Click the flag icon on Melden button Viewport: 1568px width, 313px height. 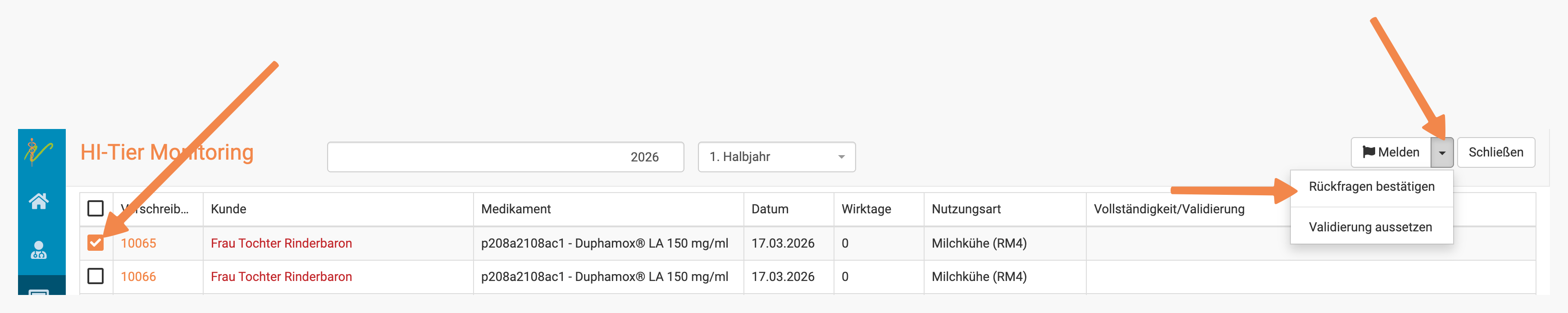(x=1368, y=152)
